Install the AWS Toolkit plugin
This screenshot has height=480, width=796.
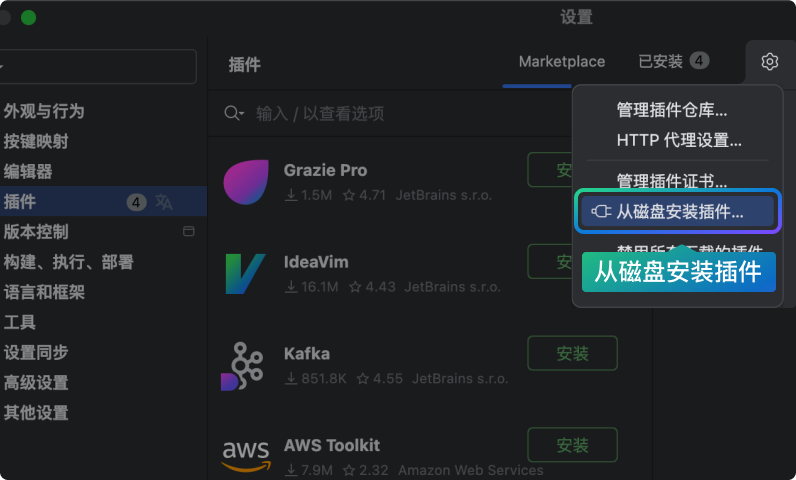[x=572, y=445]
